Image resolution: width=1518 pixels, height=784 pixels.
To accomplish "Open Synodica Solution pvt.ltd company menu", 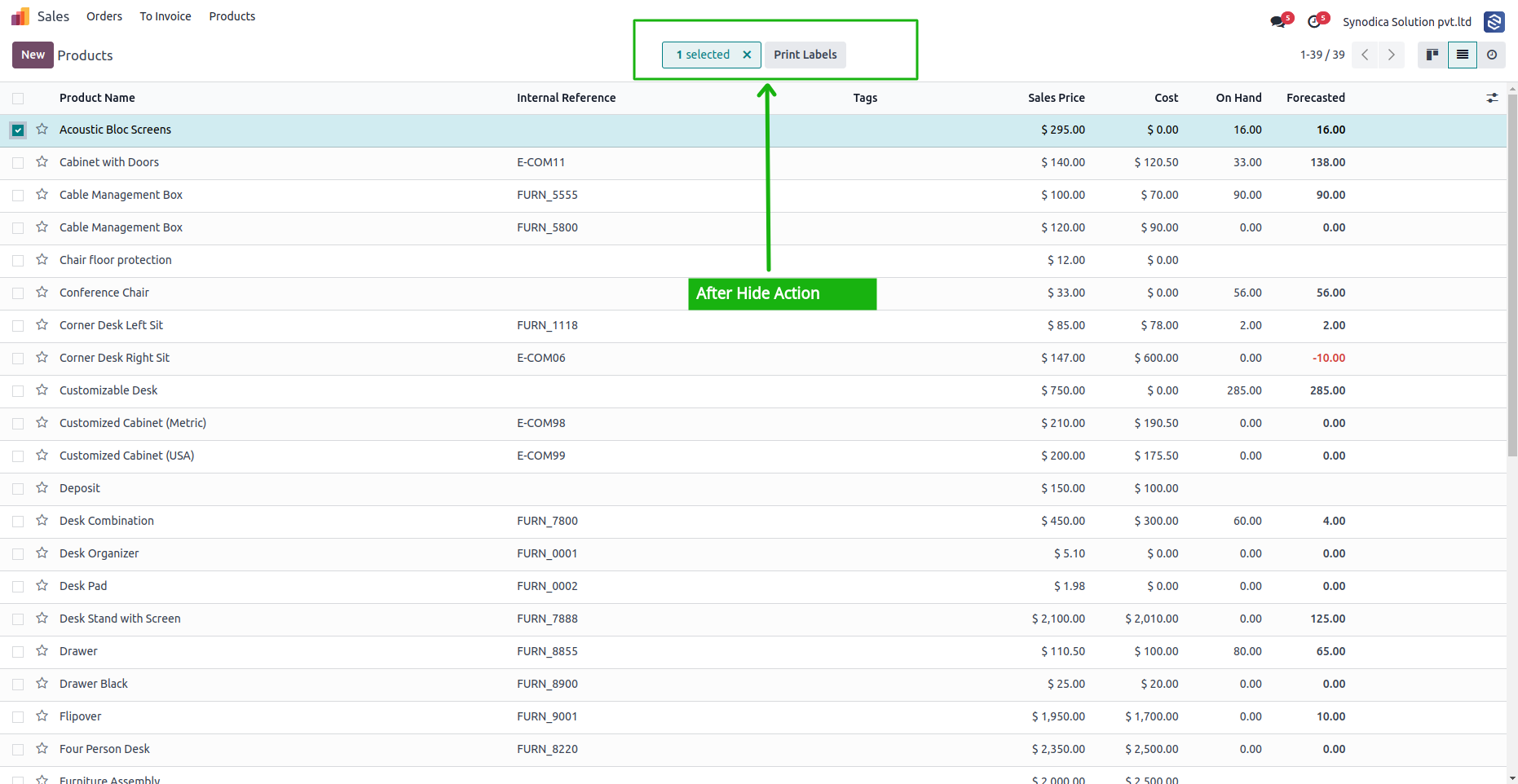I will click(x=1407, y=22).
